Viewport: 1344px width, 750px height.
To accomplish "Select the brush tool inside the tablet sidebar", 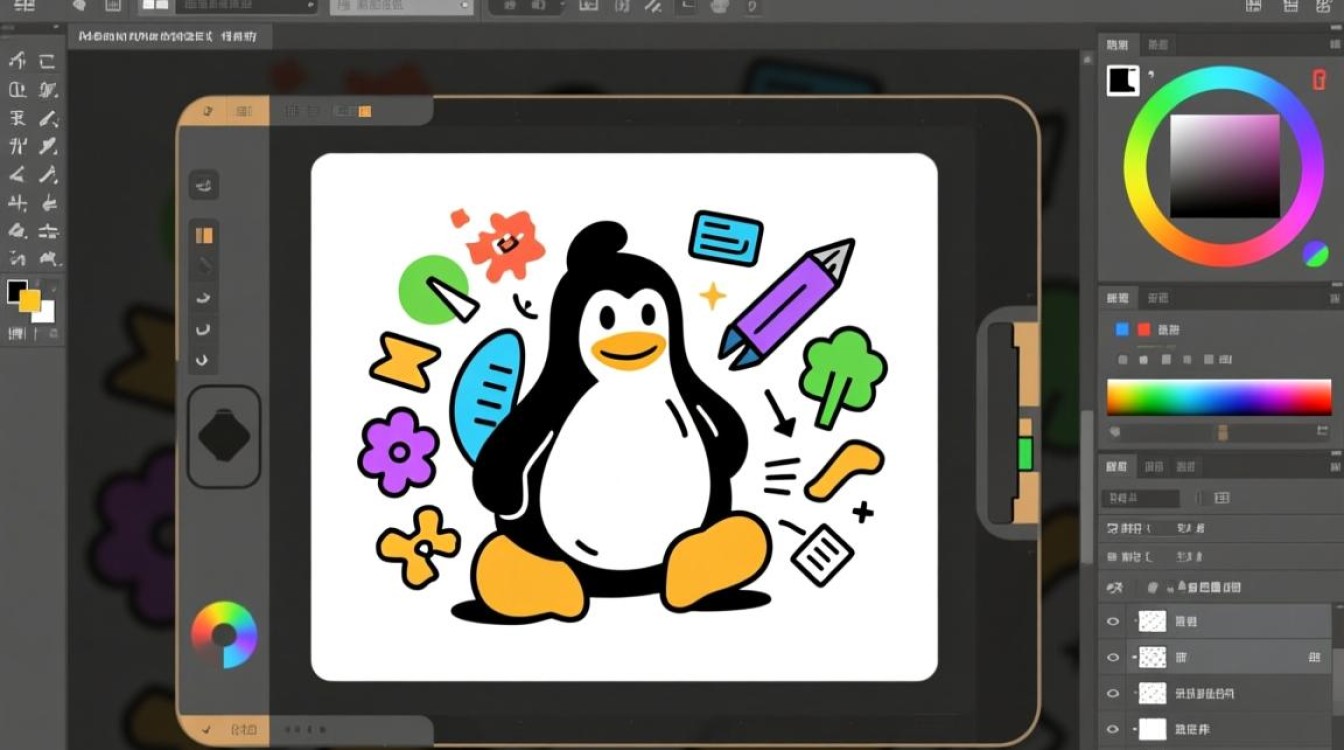I will pos(204,266).
